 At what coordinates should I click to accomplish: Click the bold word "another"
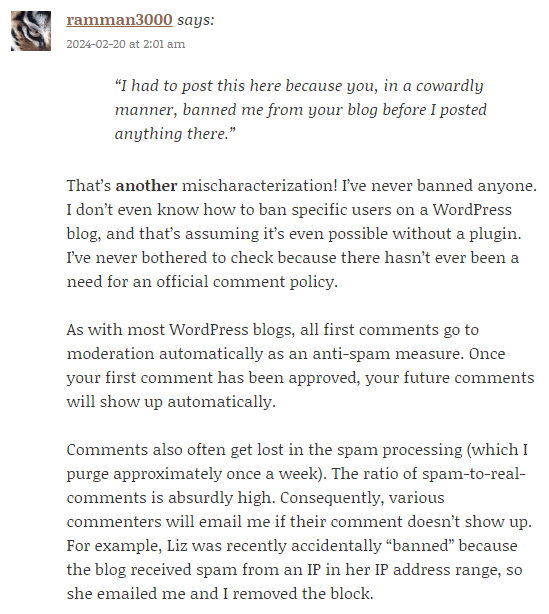[x=146, y=186]
